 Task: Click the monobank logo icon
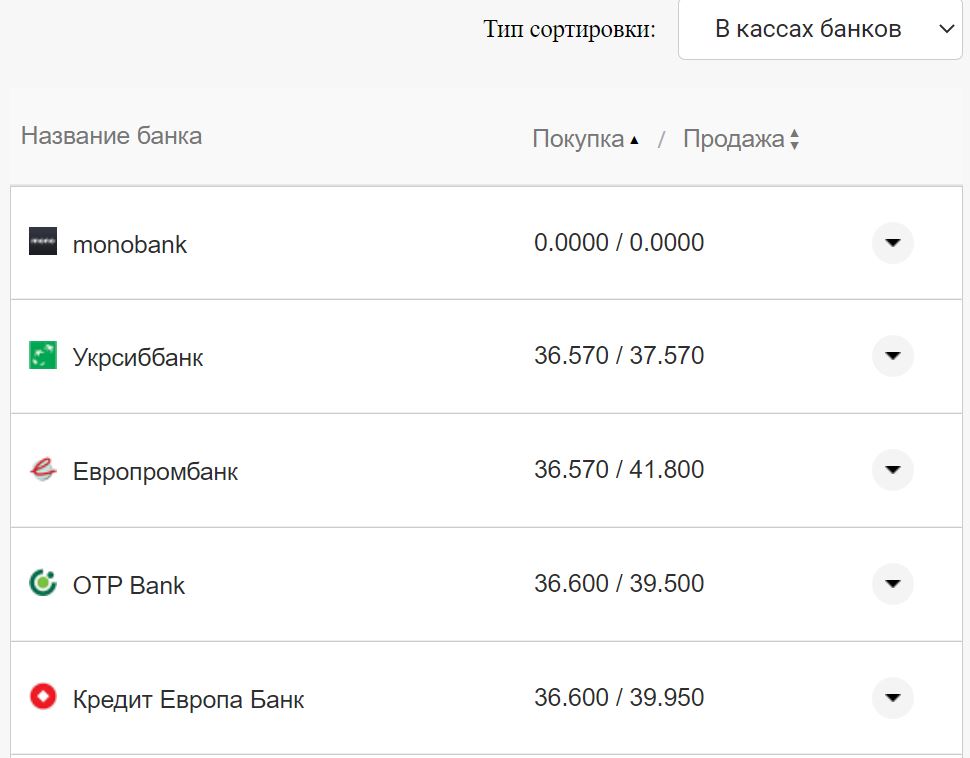tap(43, 242)
